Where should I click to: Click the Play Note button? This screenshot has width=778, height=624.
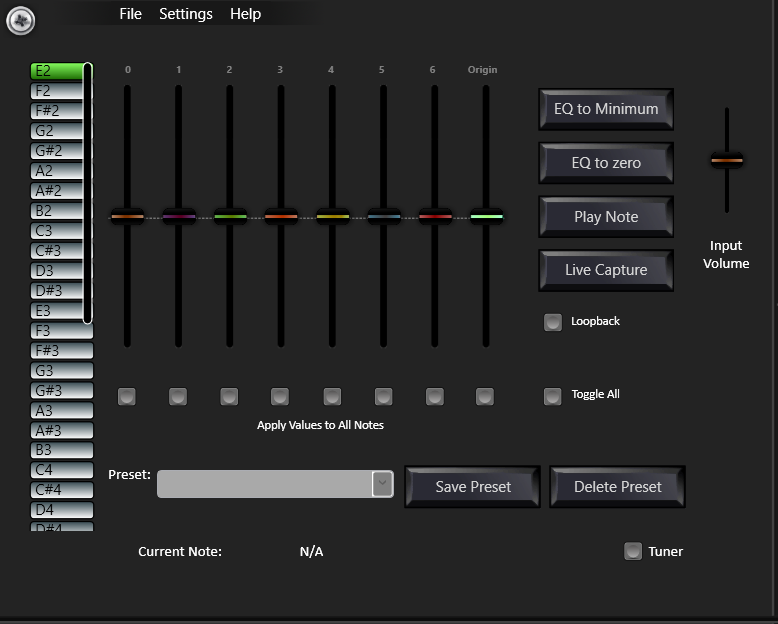(606, 217)
